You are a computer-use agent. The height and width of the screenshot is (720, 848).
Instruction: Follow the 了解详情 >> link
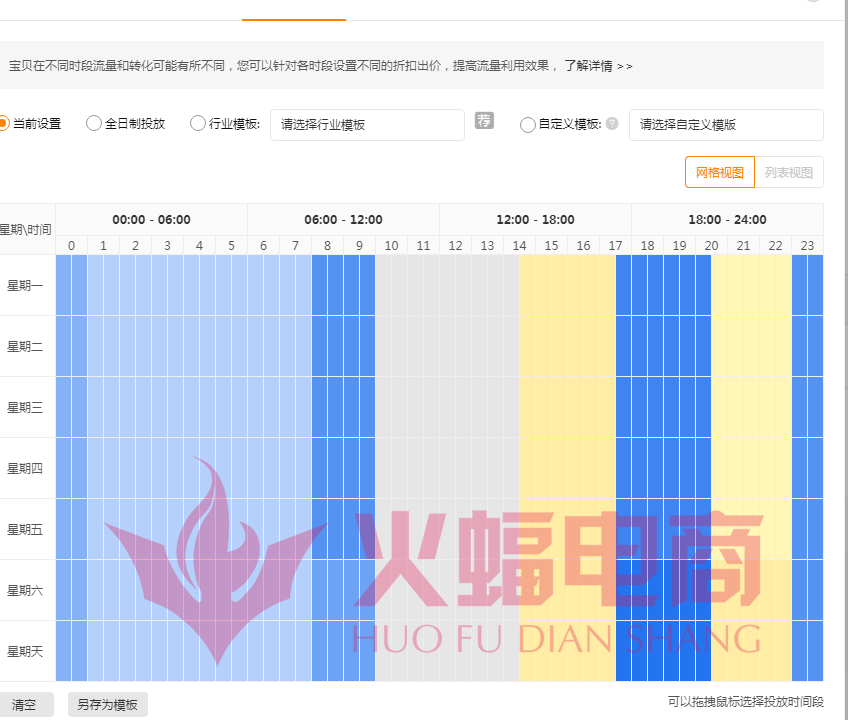point(598,66)
